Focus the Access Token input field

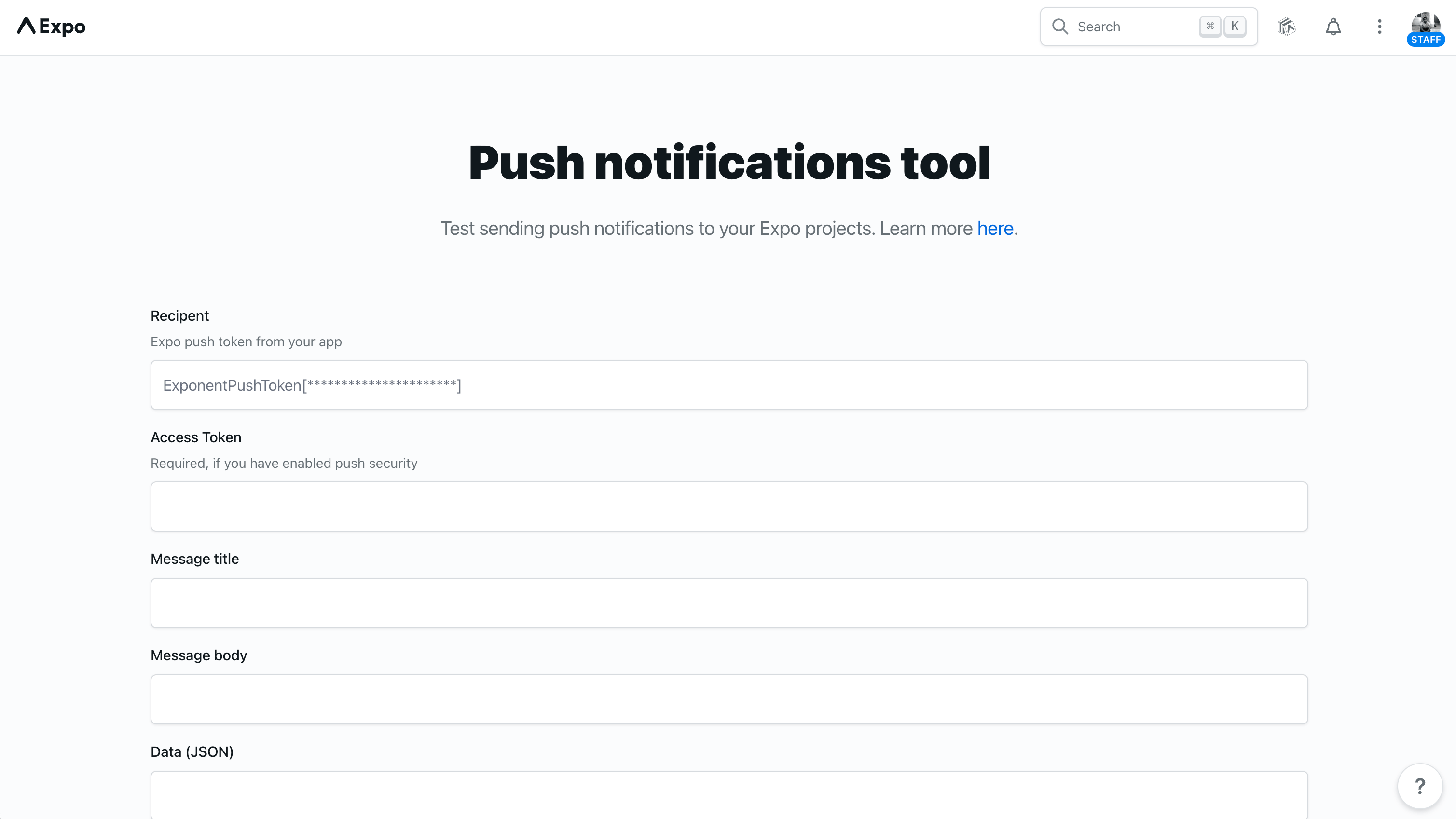tap(729, 506)
